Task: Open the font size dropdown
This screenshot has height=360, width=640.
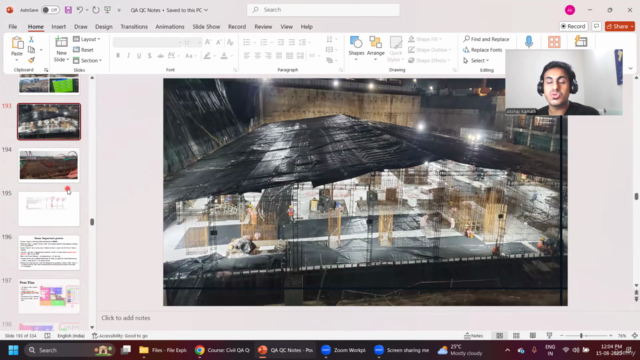Action: (x=199, y=42)
